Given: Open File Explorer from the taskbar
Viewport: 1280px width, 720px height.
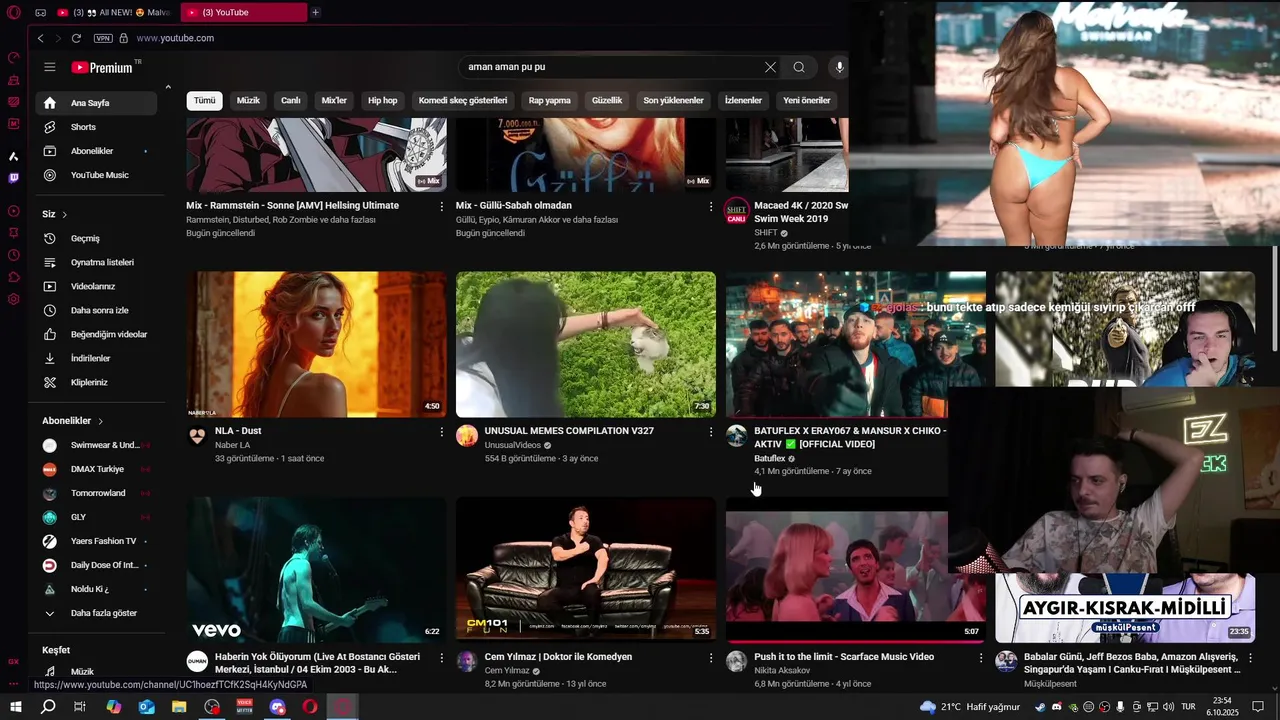Looking at the screenshot, I should point(179,707).
